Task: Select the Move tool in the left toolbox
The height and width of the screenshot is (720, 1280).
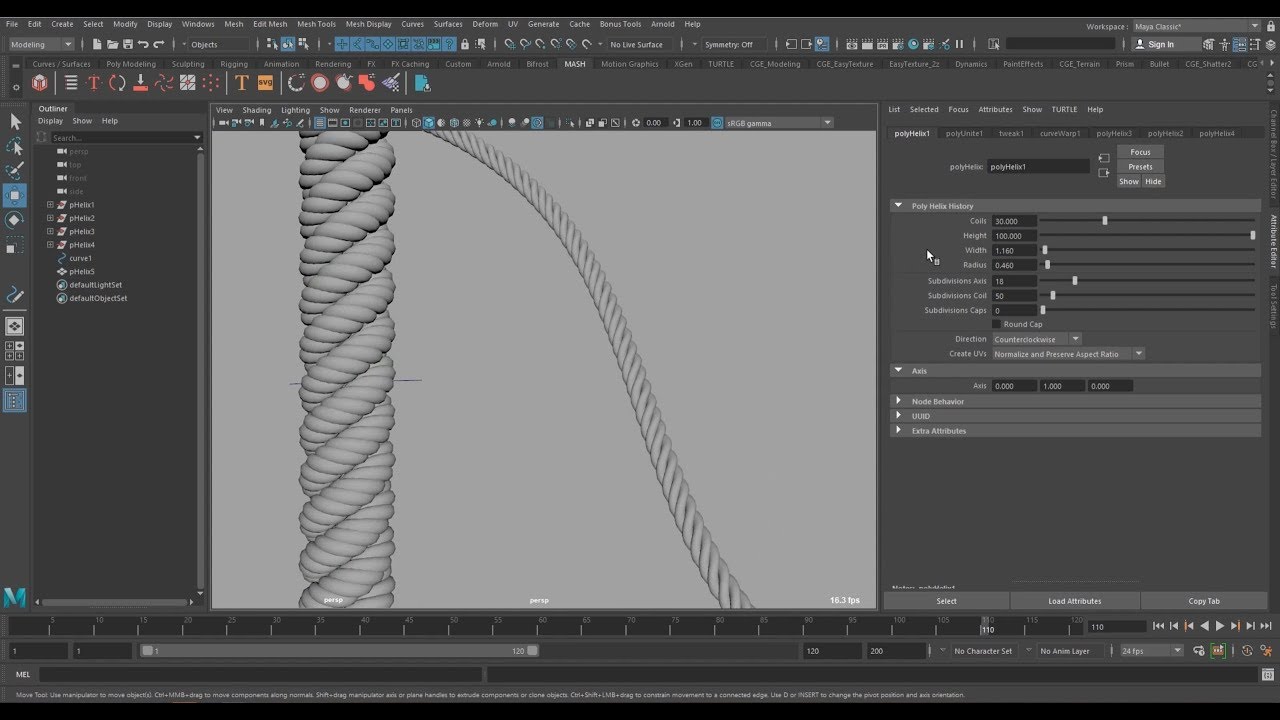Action: (x=15, y=196)
